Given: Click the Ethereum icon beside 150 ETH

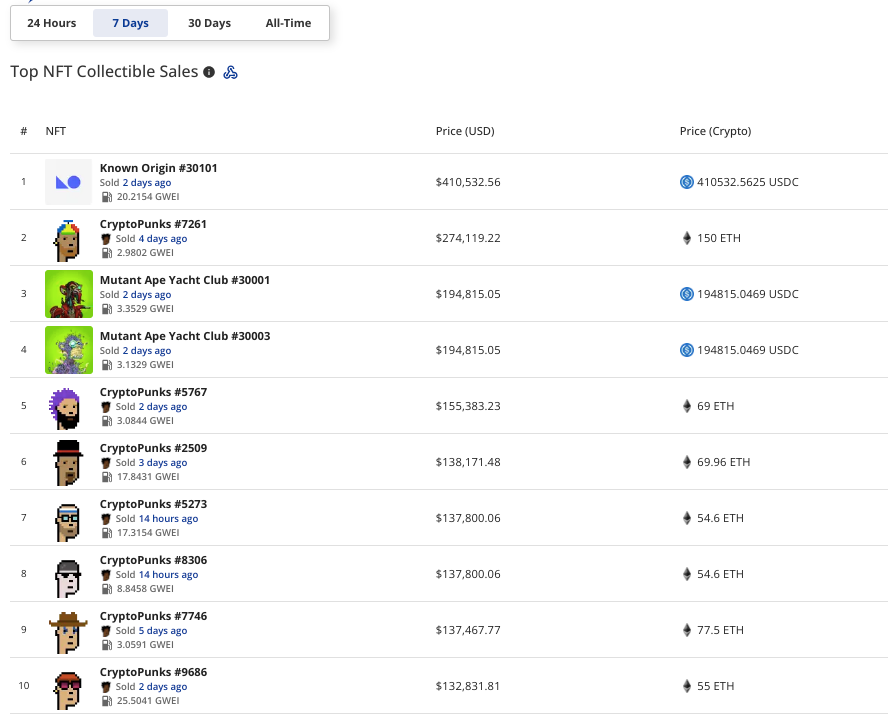Looking at the screenshot, I should point(686,238).
